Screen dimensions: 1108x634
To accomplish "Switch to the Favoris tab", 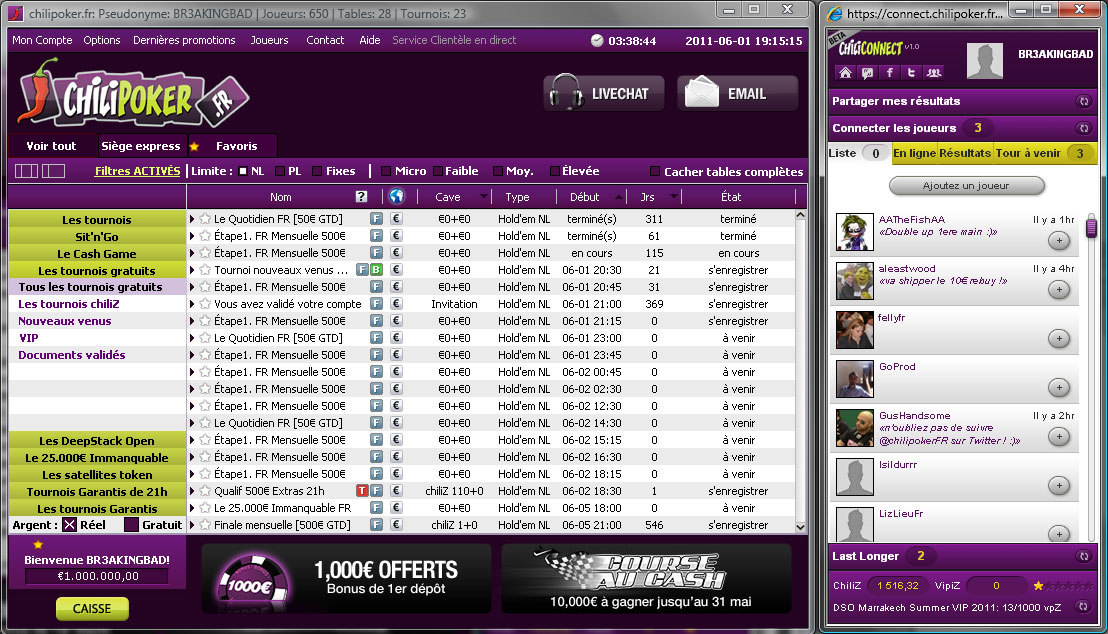I will 232,146.
